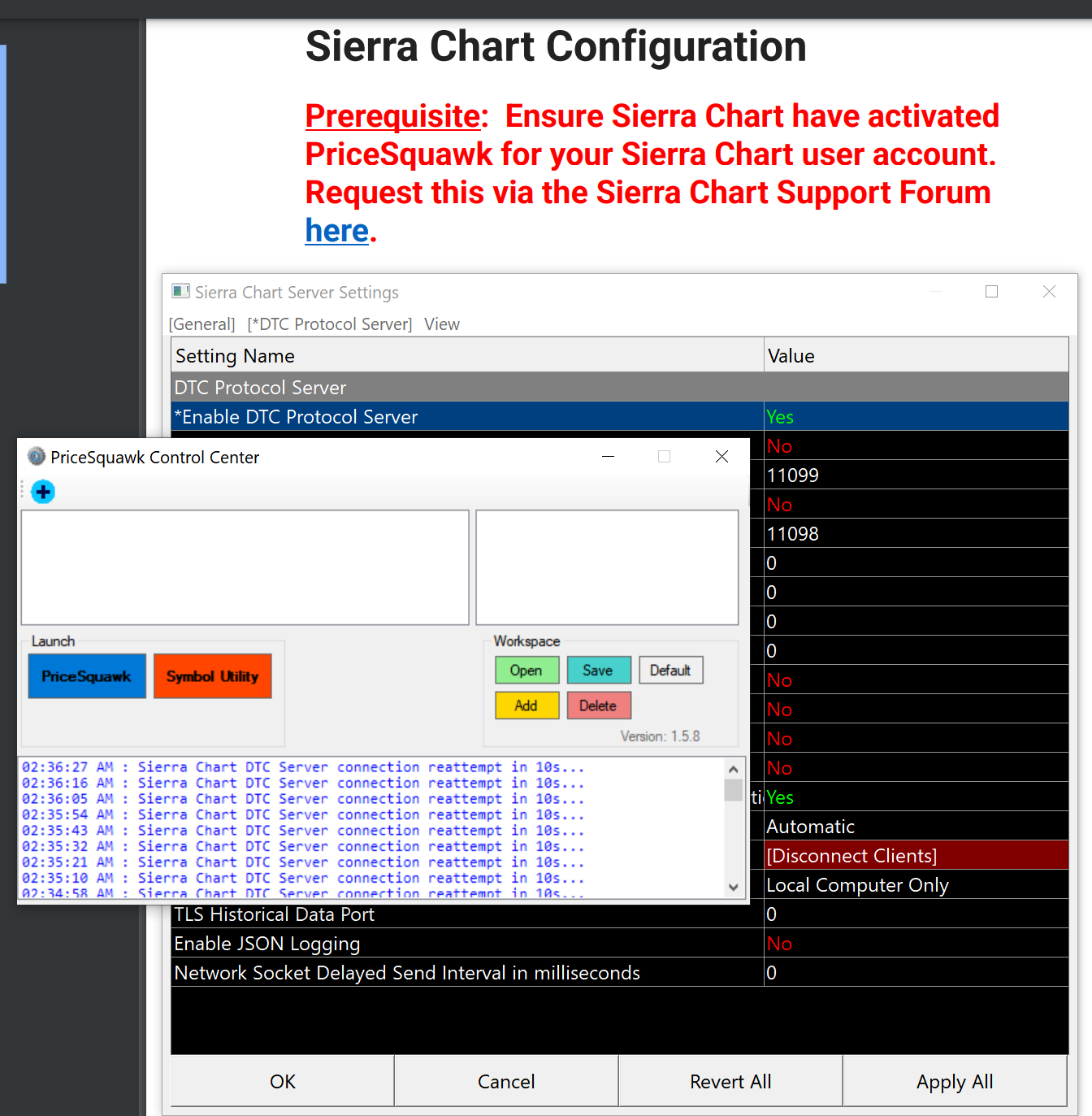Click the log scrollbar up arrow
This screenshot has width=1092, height=1116.
(x=734, y=769)
